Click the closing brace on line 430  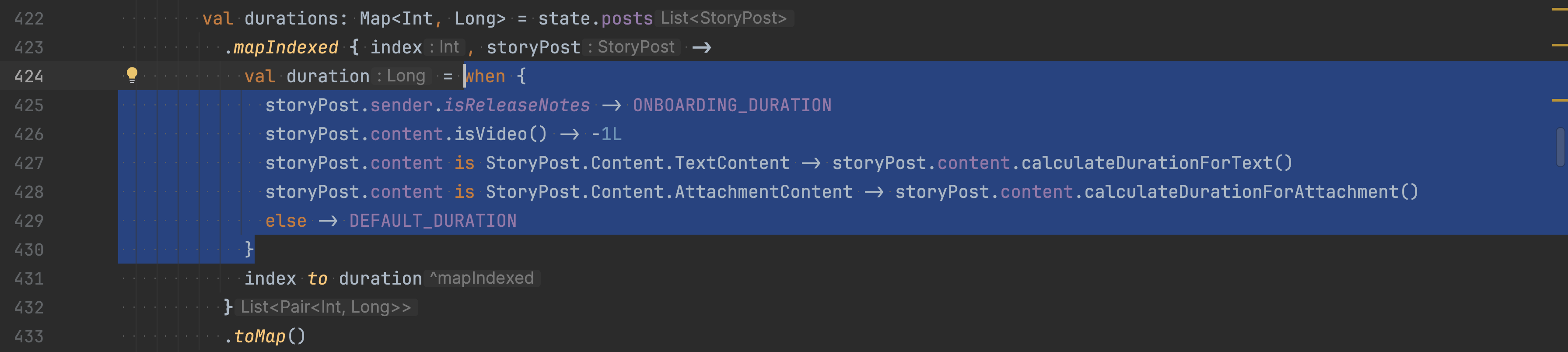coord(249,249)
